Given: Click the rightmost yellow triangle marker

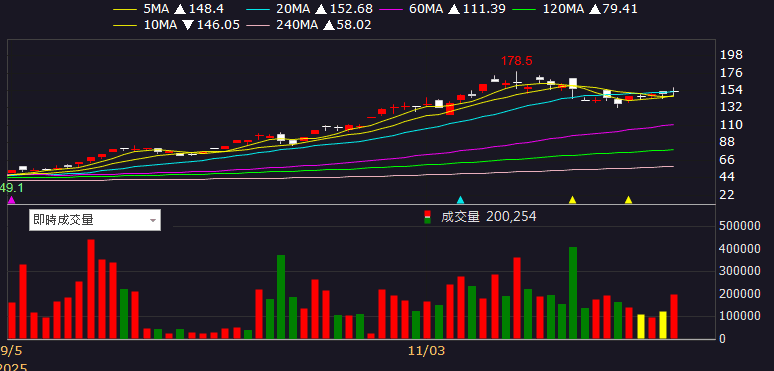Looking at the screenshot, I should pos(628,200).
